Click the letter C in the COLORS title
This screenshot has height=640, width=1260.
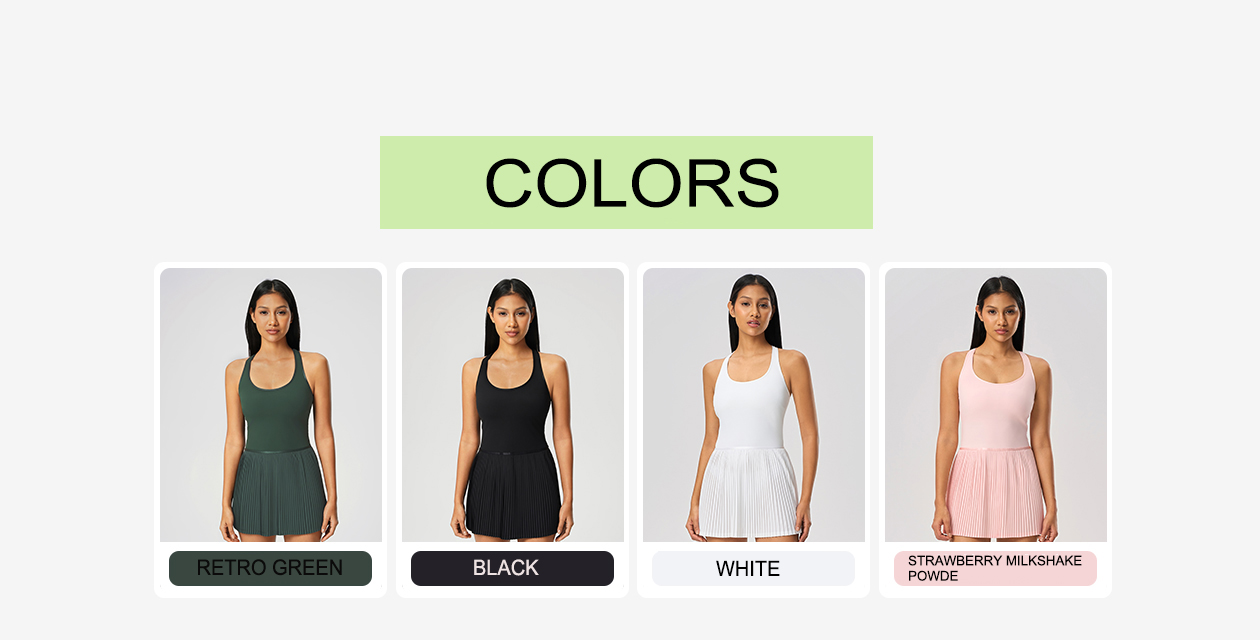point(514,183)
